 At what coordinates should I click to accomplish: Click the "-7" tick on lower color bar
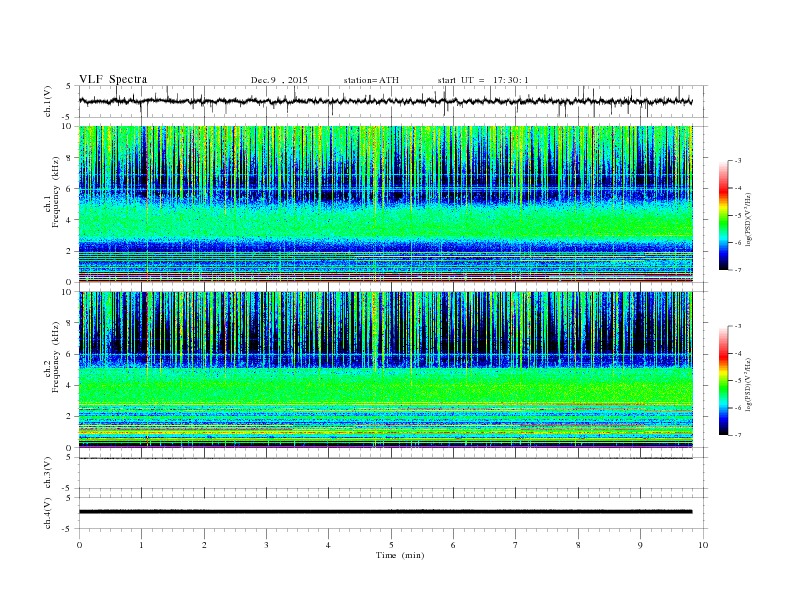pyautogui.click(x=738, y=435)
